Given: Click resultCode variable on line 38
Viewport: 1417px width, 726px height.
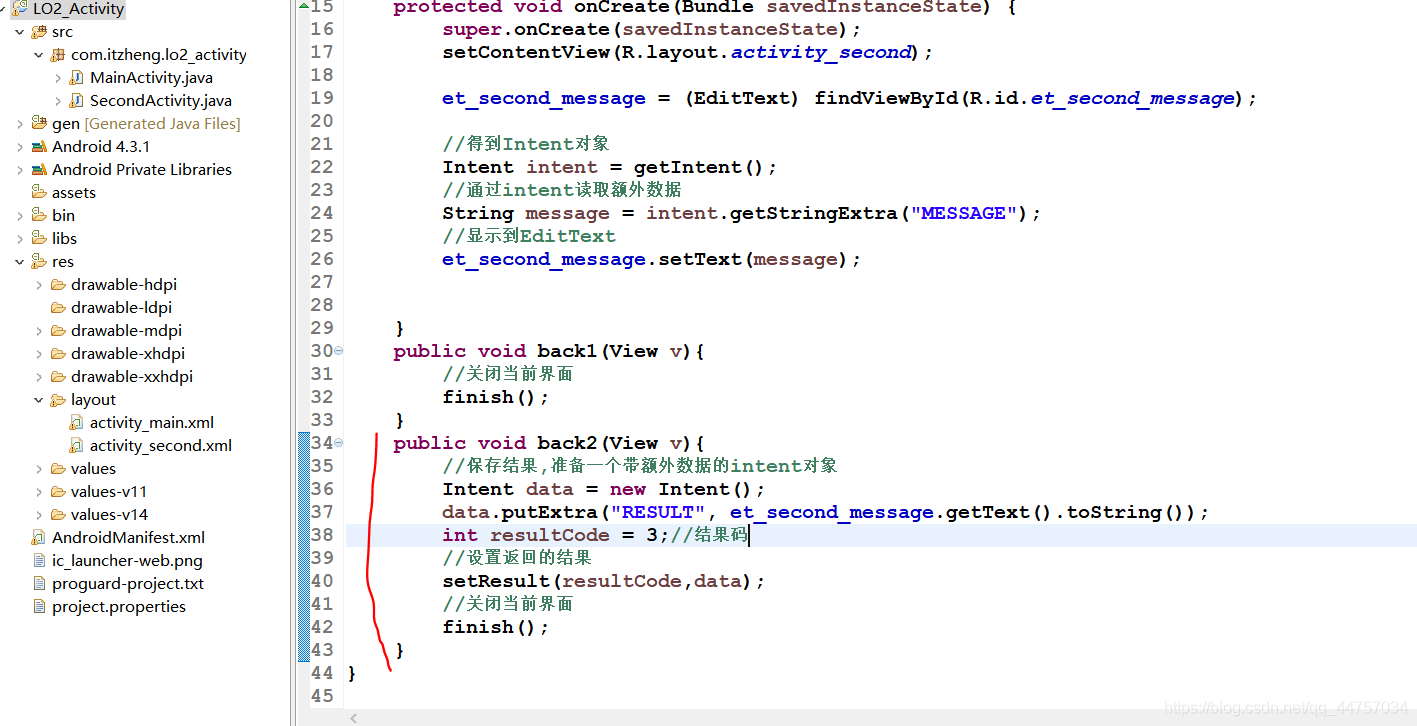Looking at the screenshot, I should click(550, 535).
